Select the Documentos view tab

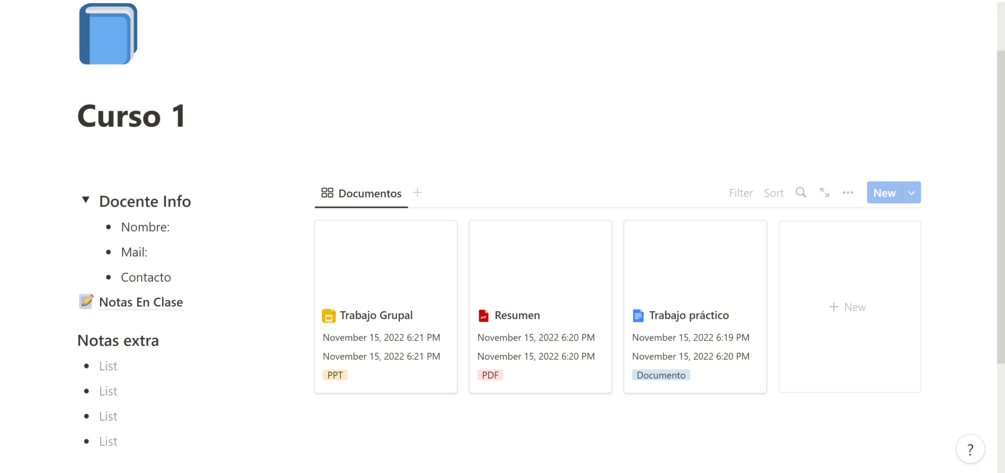(361, 193)
